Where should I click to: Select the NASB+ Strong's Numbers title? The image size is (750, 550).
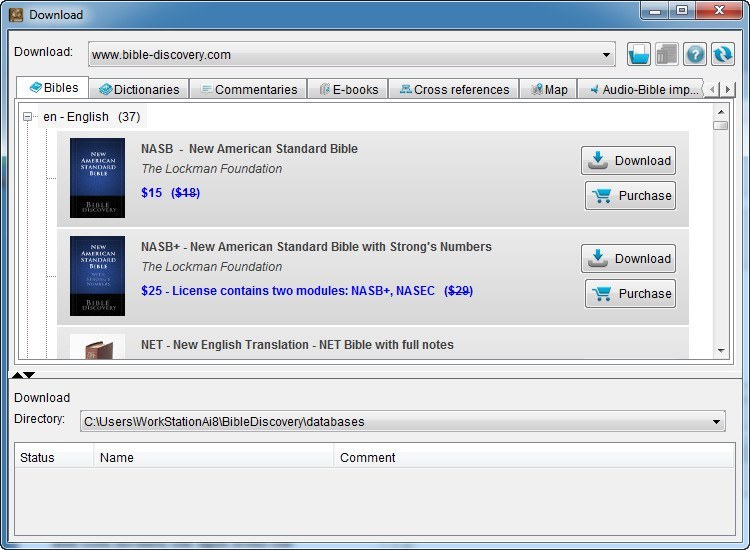316,247
